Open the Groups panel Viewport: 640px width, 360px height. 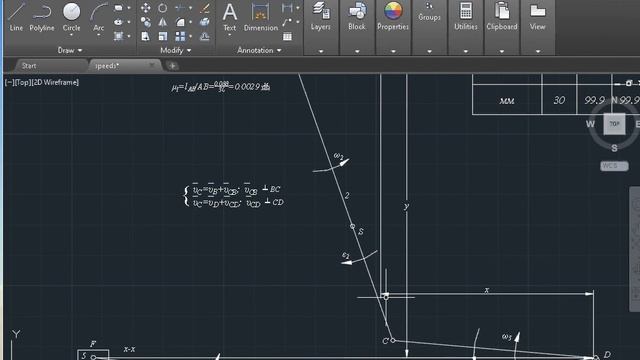point(429,12)
